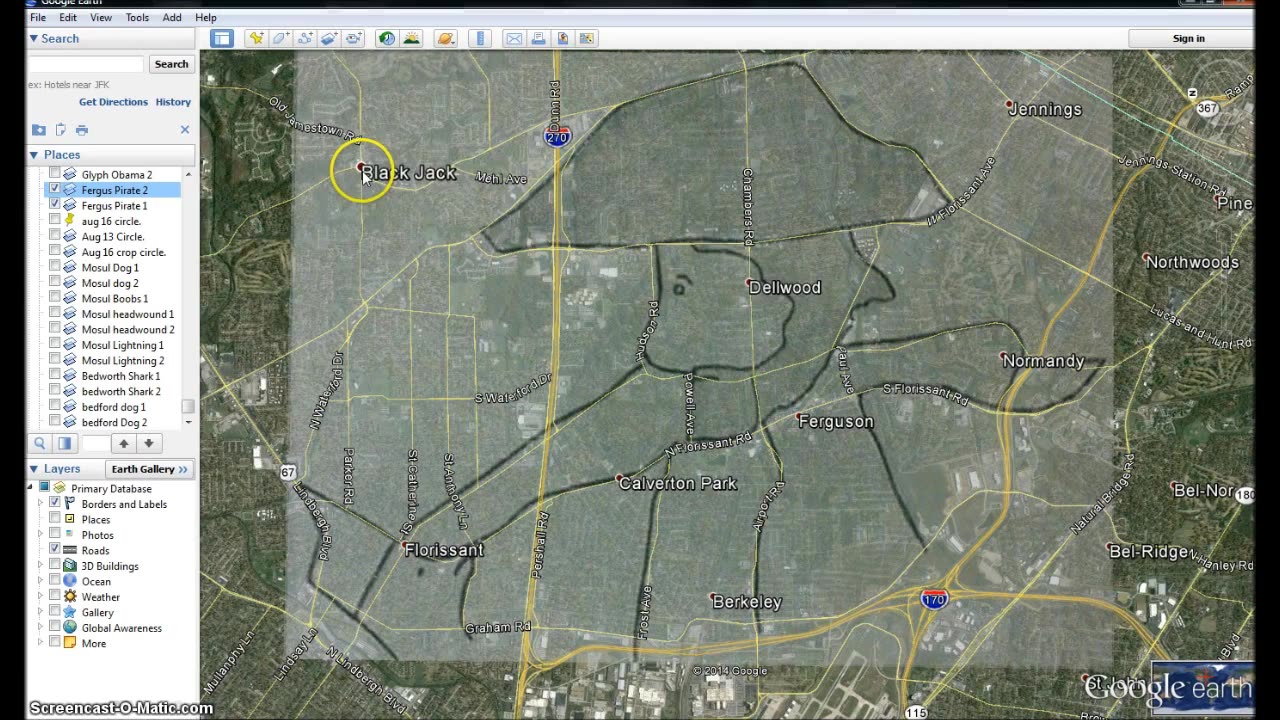Click the Print icon in toolbar
The height and width of the screenshot is (720, 1280).
(538, 39)
